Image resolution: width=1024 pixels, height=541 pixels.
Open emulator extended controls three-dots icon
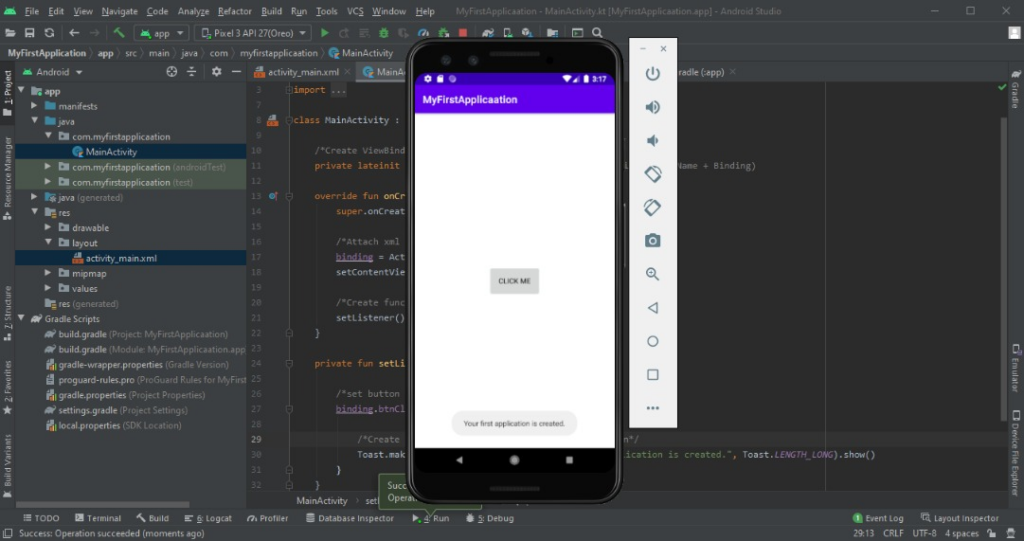[652, 408]
